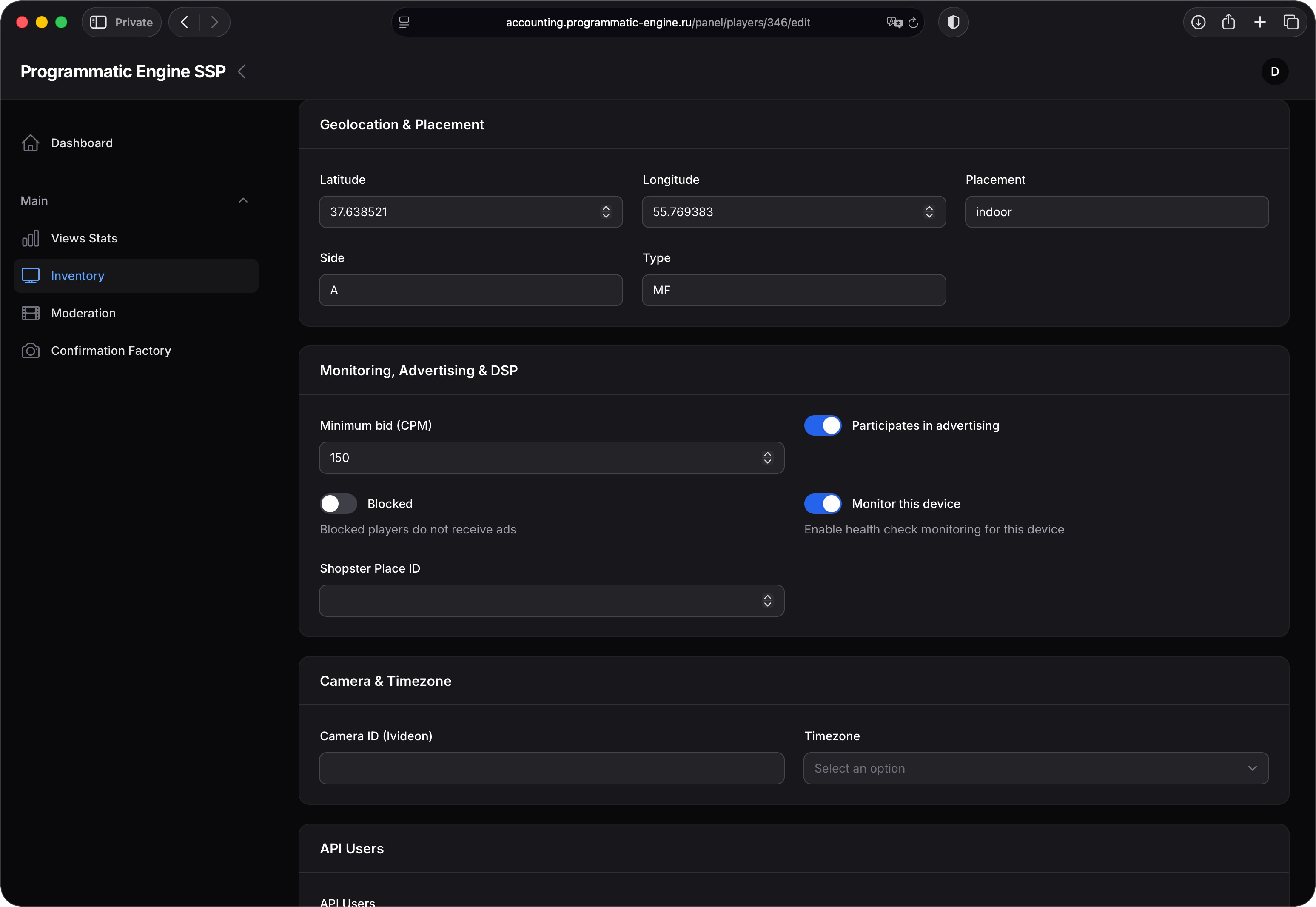The image size is (1316, 907).
Task: Open Inventory in the sidebar
Action: pyautogui.click(x=78, y=276)
